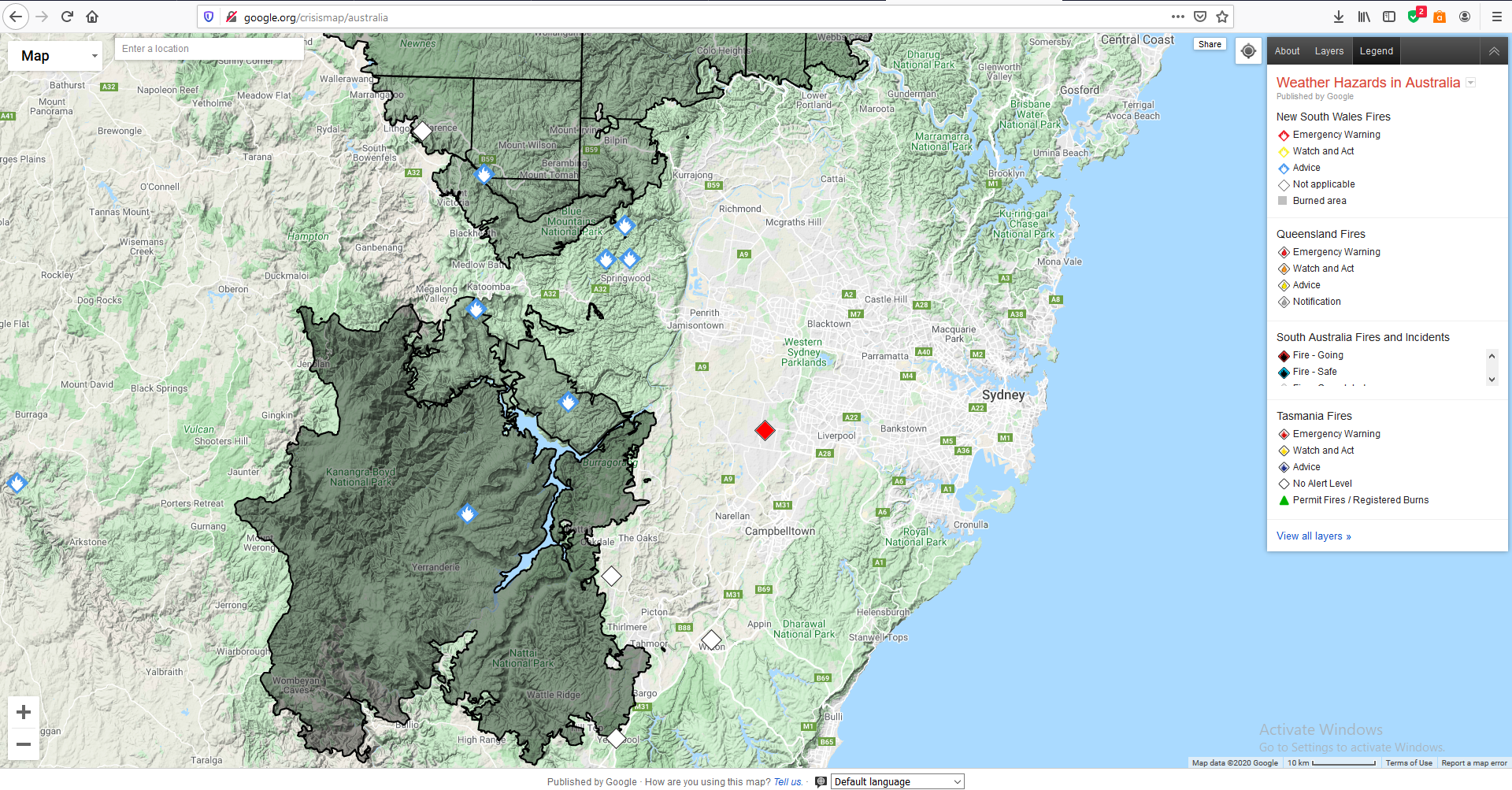Open the Terms of Use link
This screenshot has height=790, width=1512.
coord(1409,762)
